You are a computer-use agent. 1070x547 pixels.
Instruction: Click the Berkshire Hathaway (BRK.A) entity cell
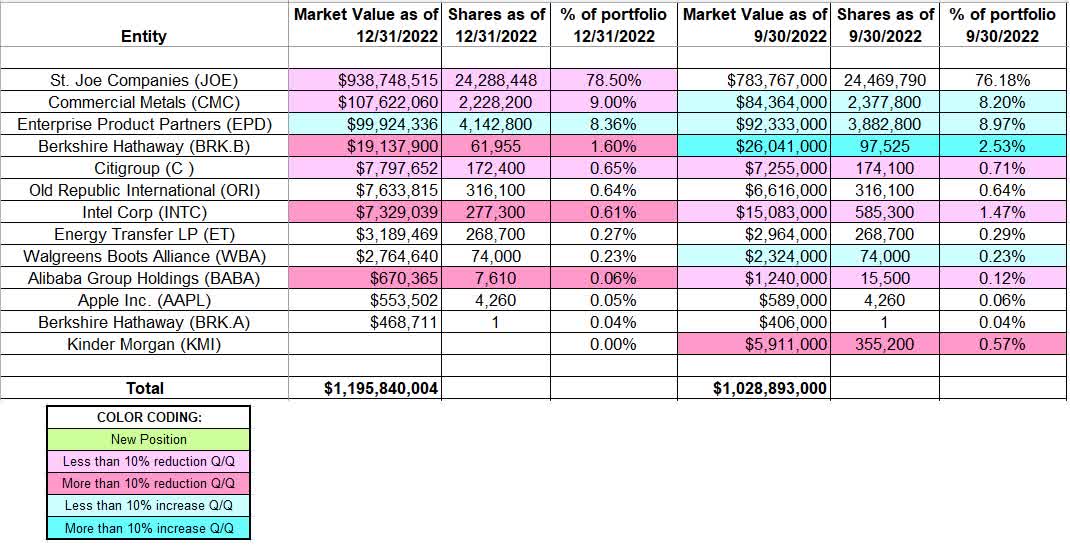point(144,322)
